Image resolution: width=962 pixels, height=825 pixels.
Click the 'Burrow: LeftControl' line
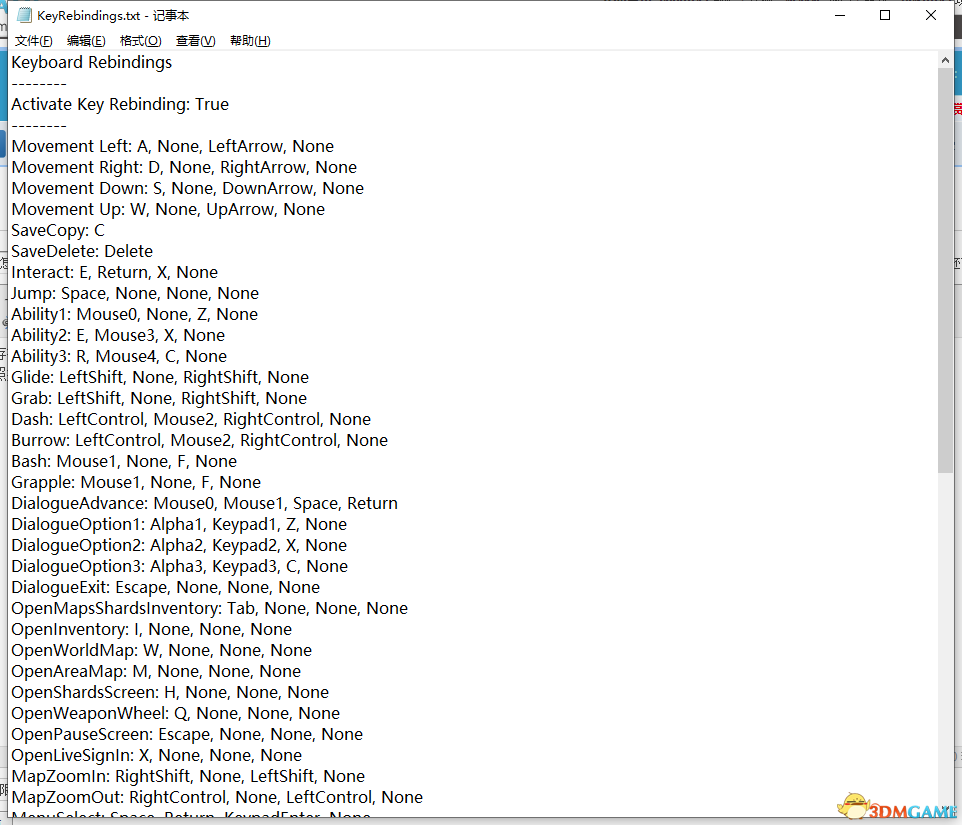[199, 440]
